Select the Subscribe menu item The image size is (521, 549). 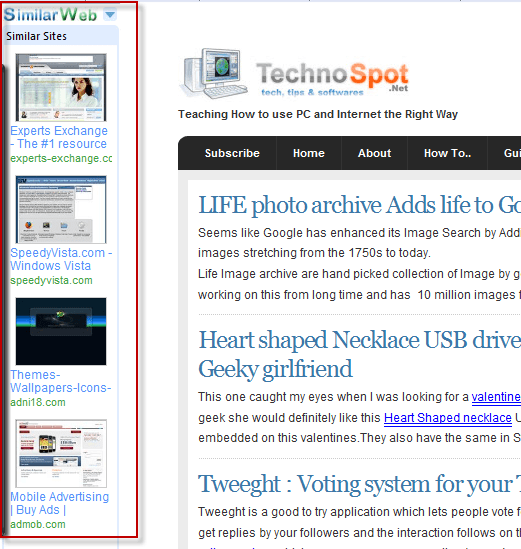[x=232, y=153]
